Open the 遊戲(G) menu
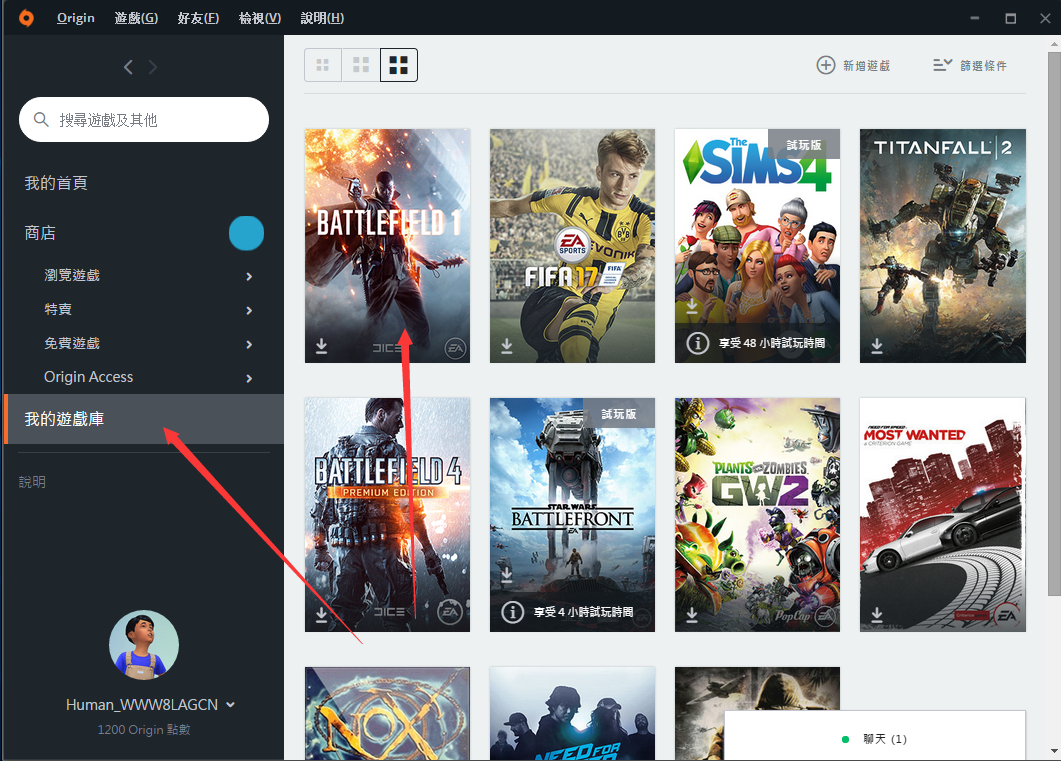The image size is (1061, 761). (136, 18)
